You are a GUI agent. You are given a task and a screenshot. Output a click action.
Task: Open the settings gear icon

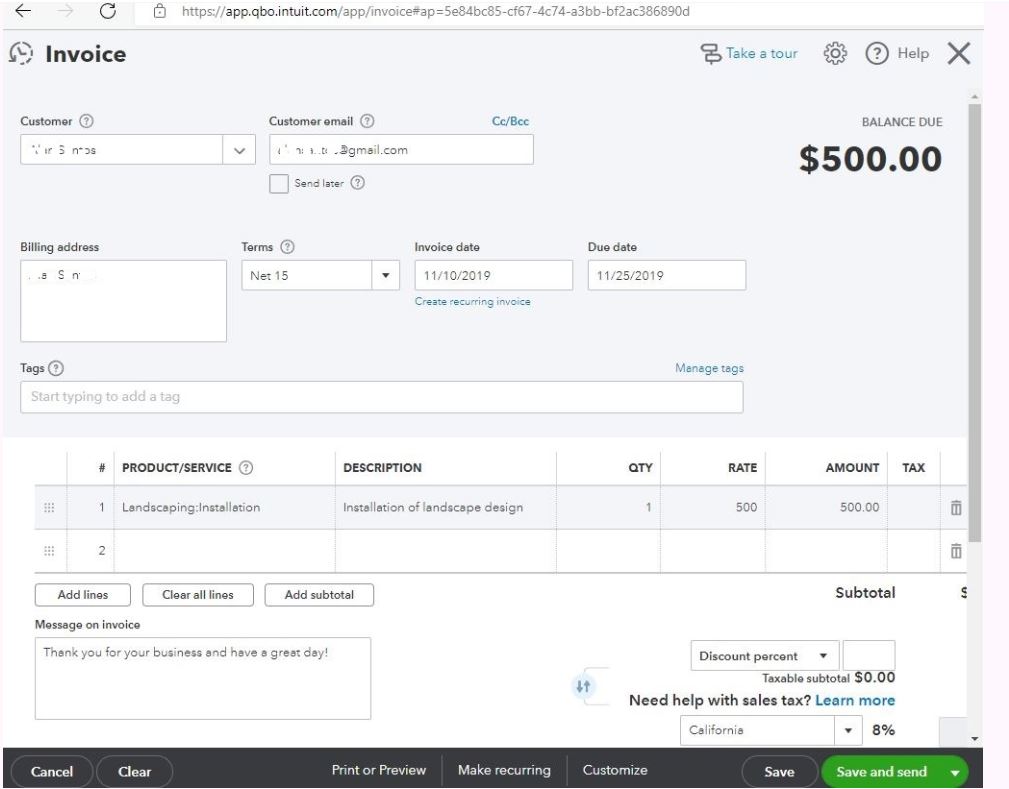click(x=835, y=53)
